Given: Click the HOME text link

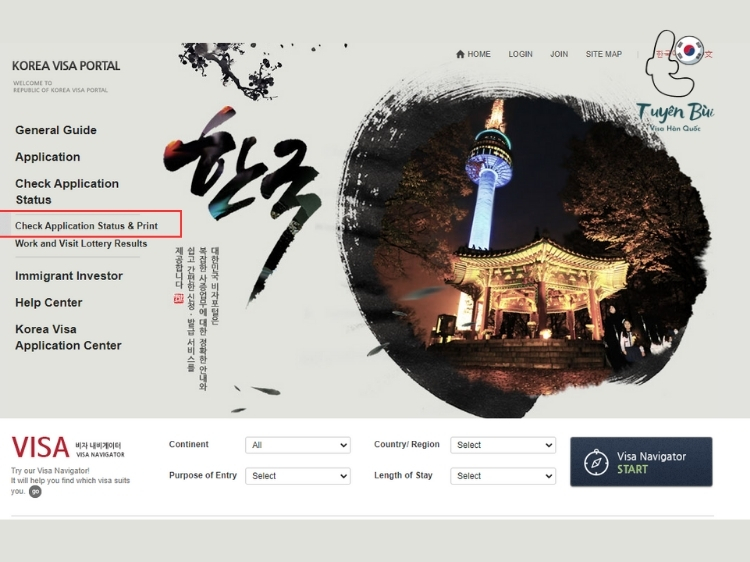Looking at the screenshot, I should click(479, 54).
